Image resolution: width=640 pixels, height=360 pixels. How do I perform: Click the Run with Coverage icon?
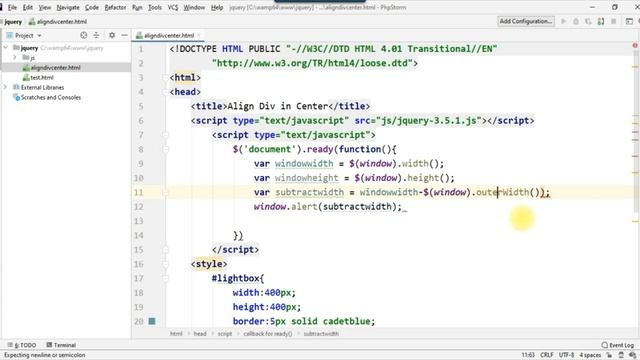click(588, 21)
